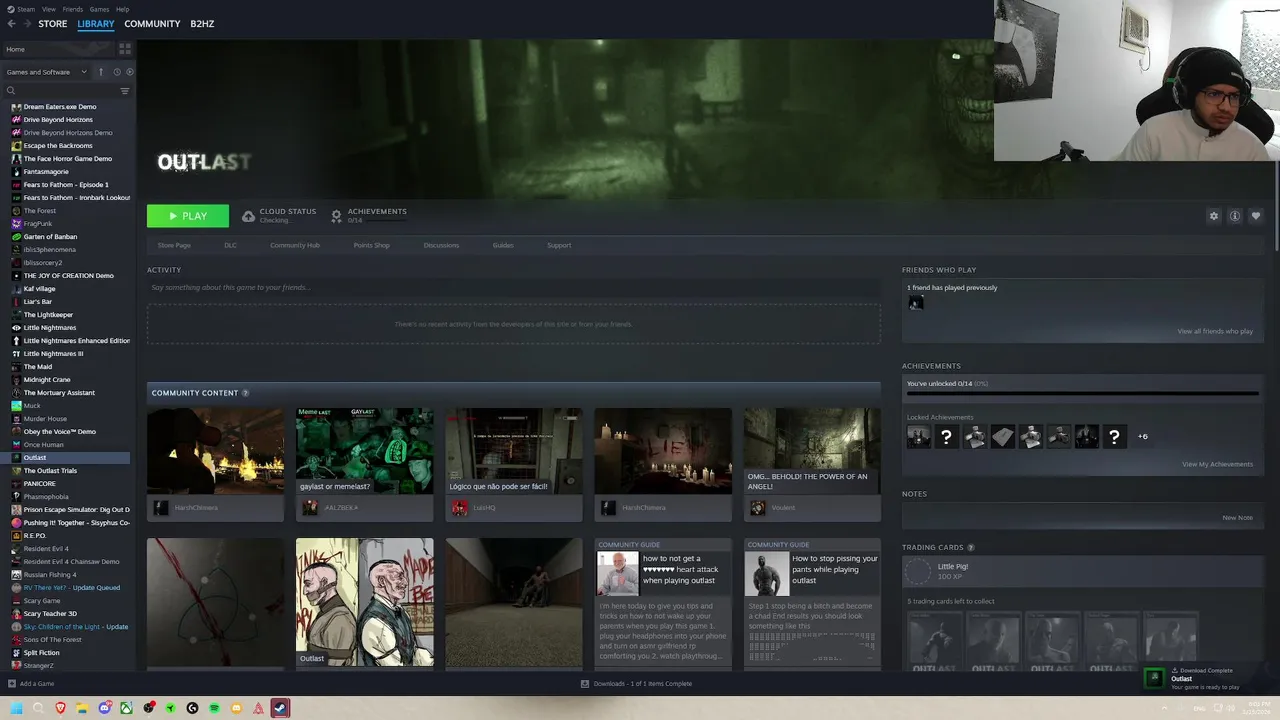This screenshot has width=1280, height=720.
Task: Open the 'gaylast or memelast?' screenshot thumbnail
Action: coord(364,452)
